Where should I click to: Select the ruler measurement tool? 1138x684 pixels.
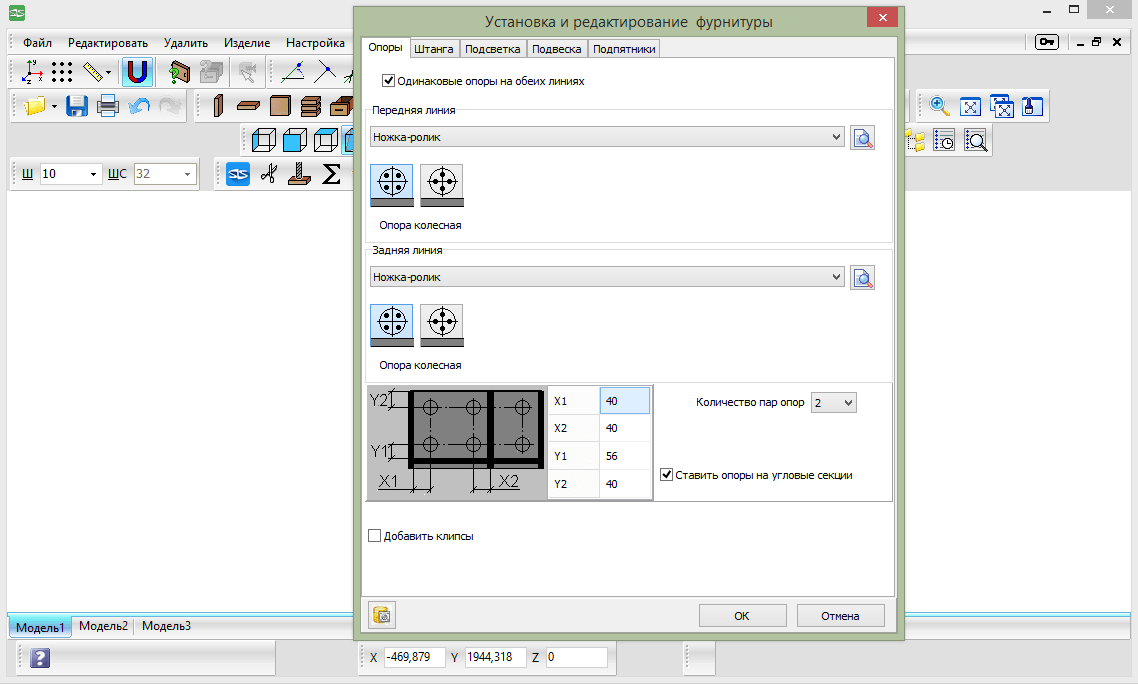(92, 72)
